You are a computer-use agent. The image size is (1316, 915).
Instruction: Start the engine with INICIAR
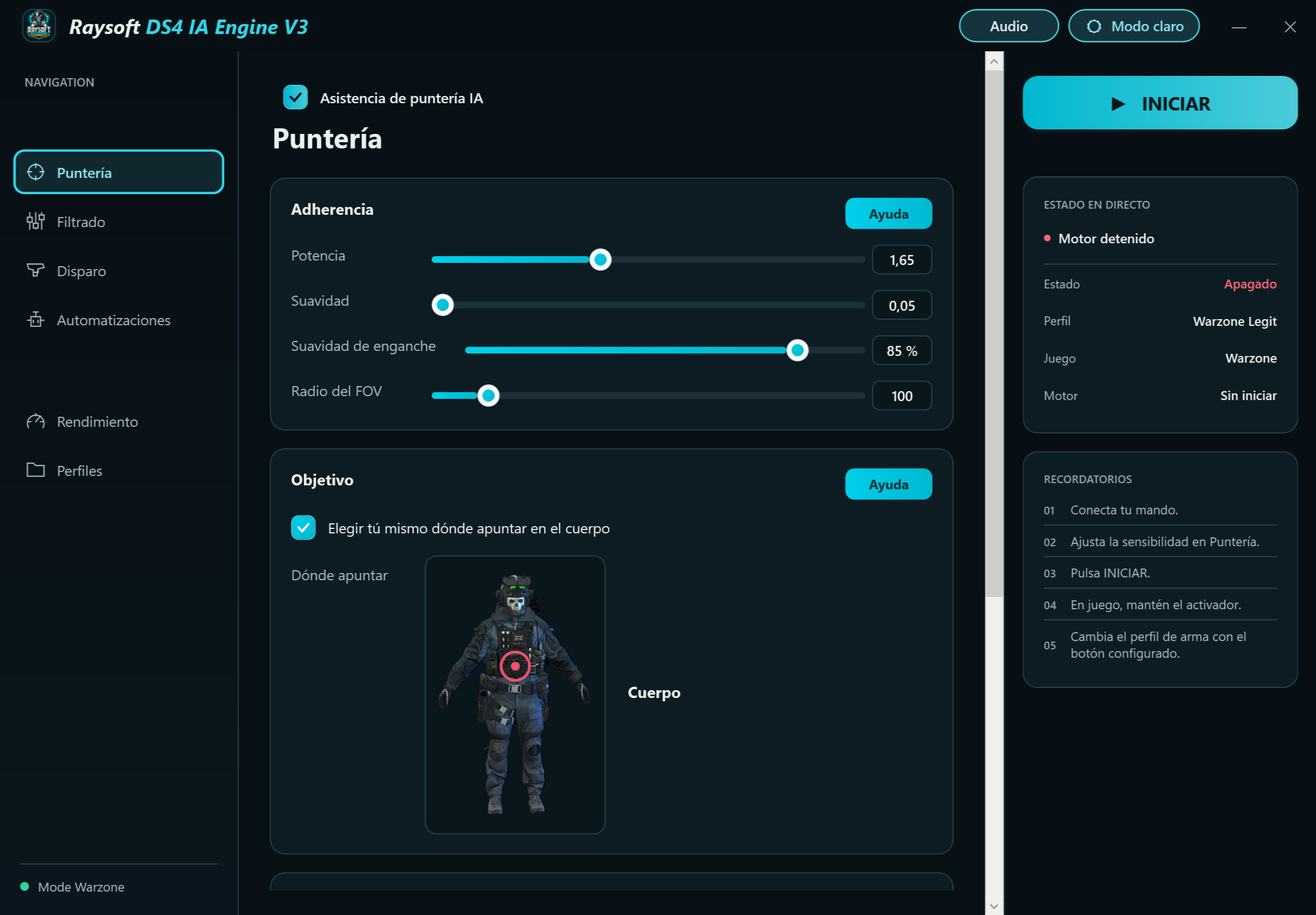tap(1160, 103)
